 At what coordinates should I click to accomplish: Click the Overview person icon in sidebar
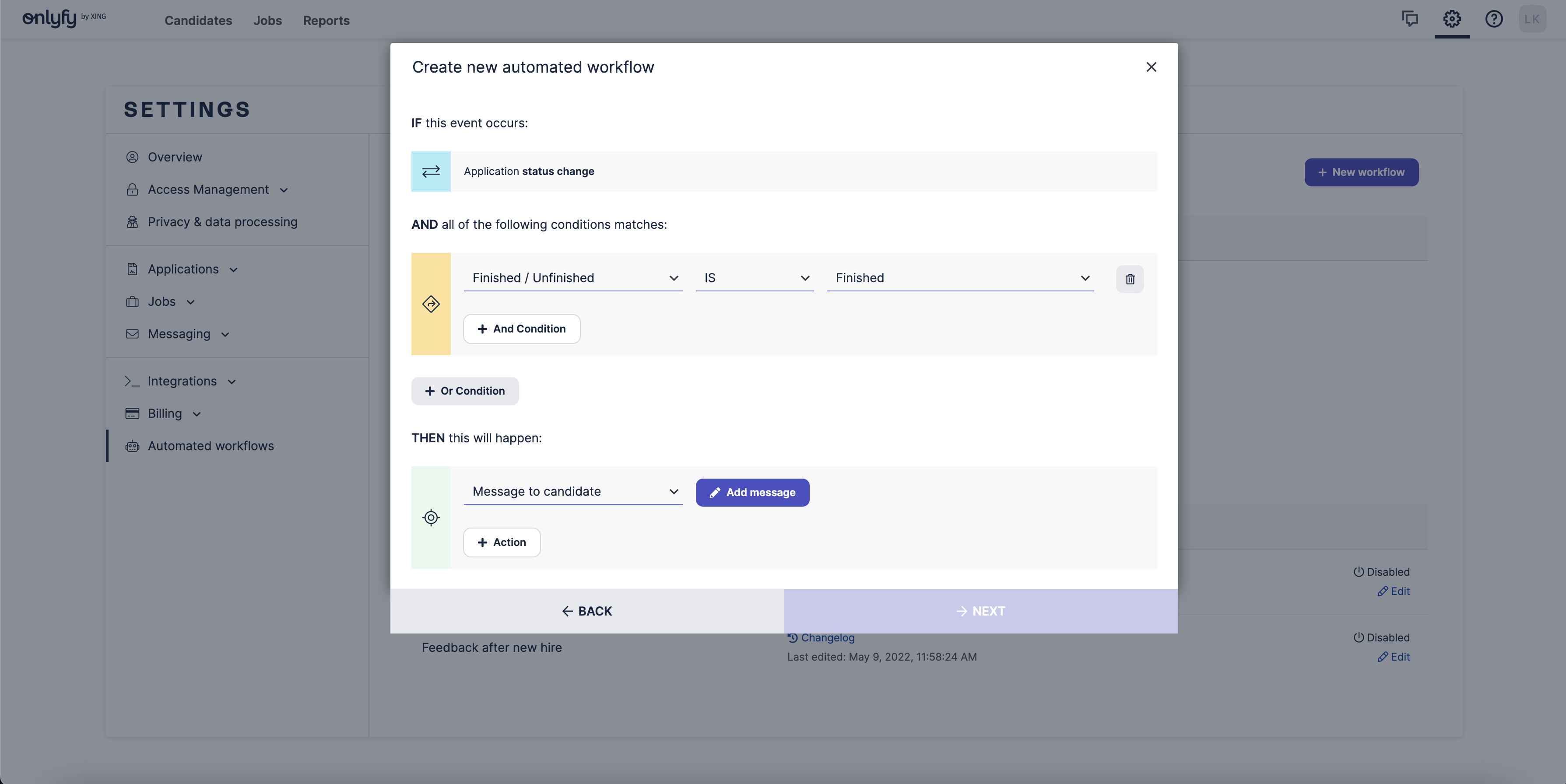pos(132,157)
